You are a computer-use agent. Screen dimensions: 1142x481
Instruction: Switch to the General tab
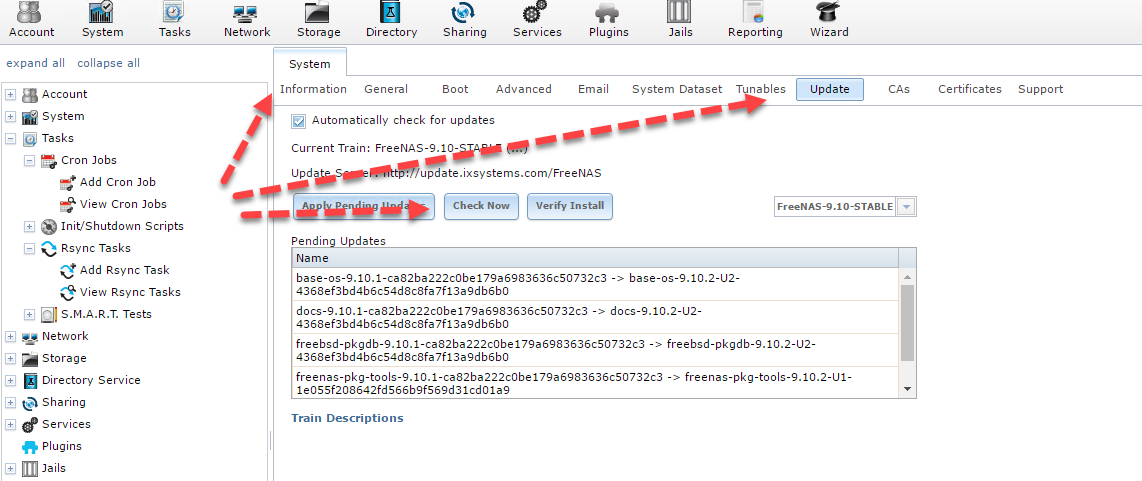coord(386,89)
